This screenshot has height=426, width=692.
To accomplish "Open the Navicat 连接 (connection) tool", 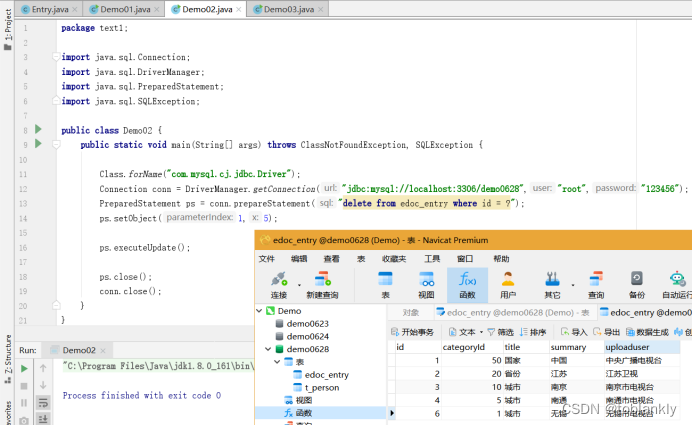I will tap(279, 285).
